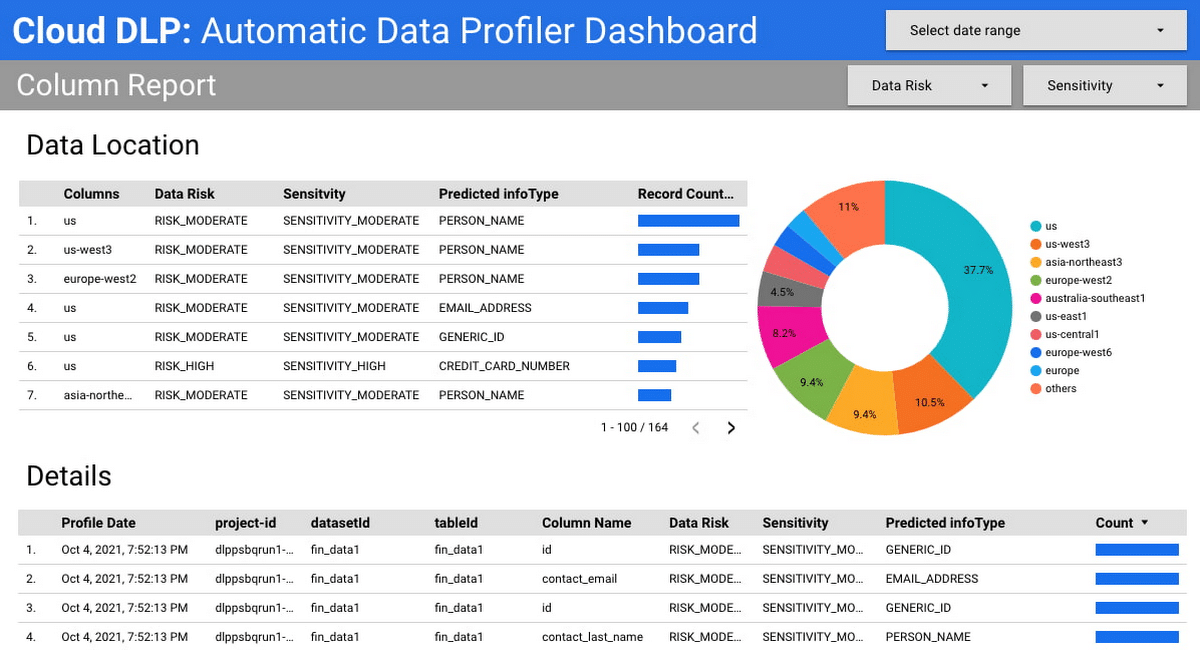Viewport: 1200px width, 650px height.
Task: Click the count bar in the contact_email row
Action: 1137,579
